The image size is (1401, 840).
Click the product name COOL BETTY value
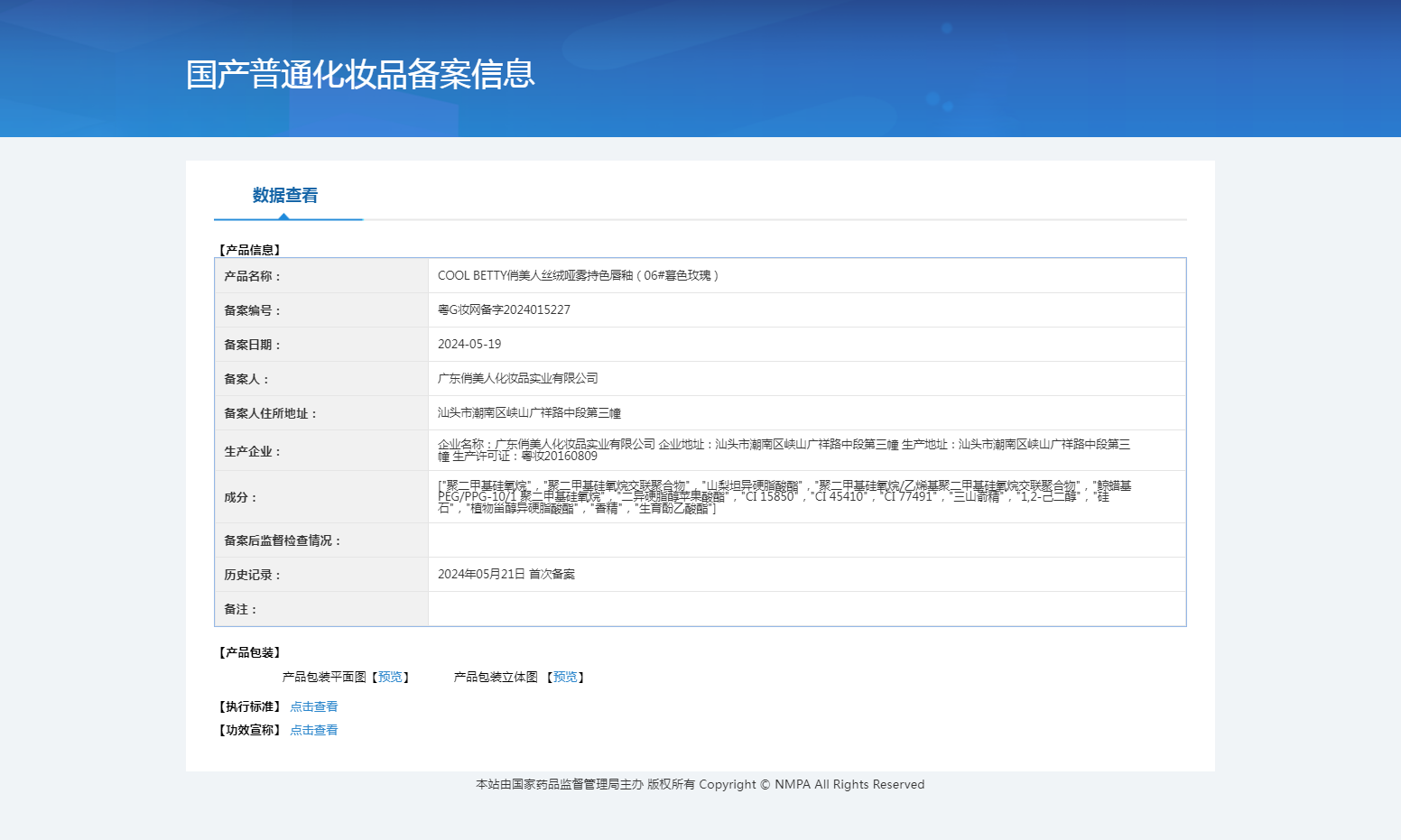pos(578,275)
